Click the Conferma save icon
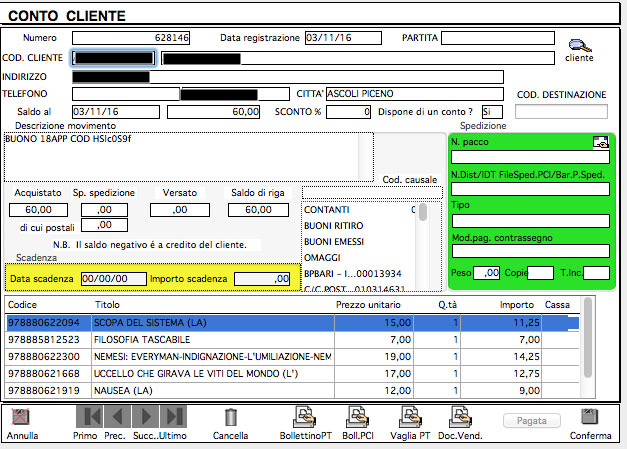The height and width of the screenshot is (449, 627). (x=589, y=417)
